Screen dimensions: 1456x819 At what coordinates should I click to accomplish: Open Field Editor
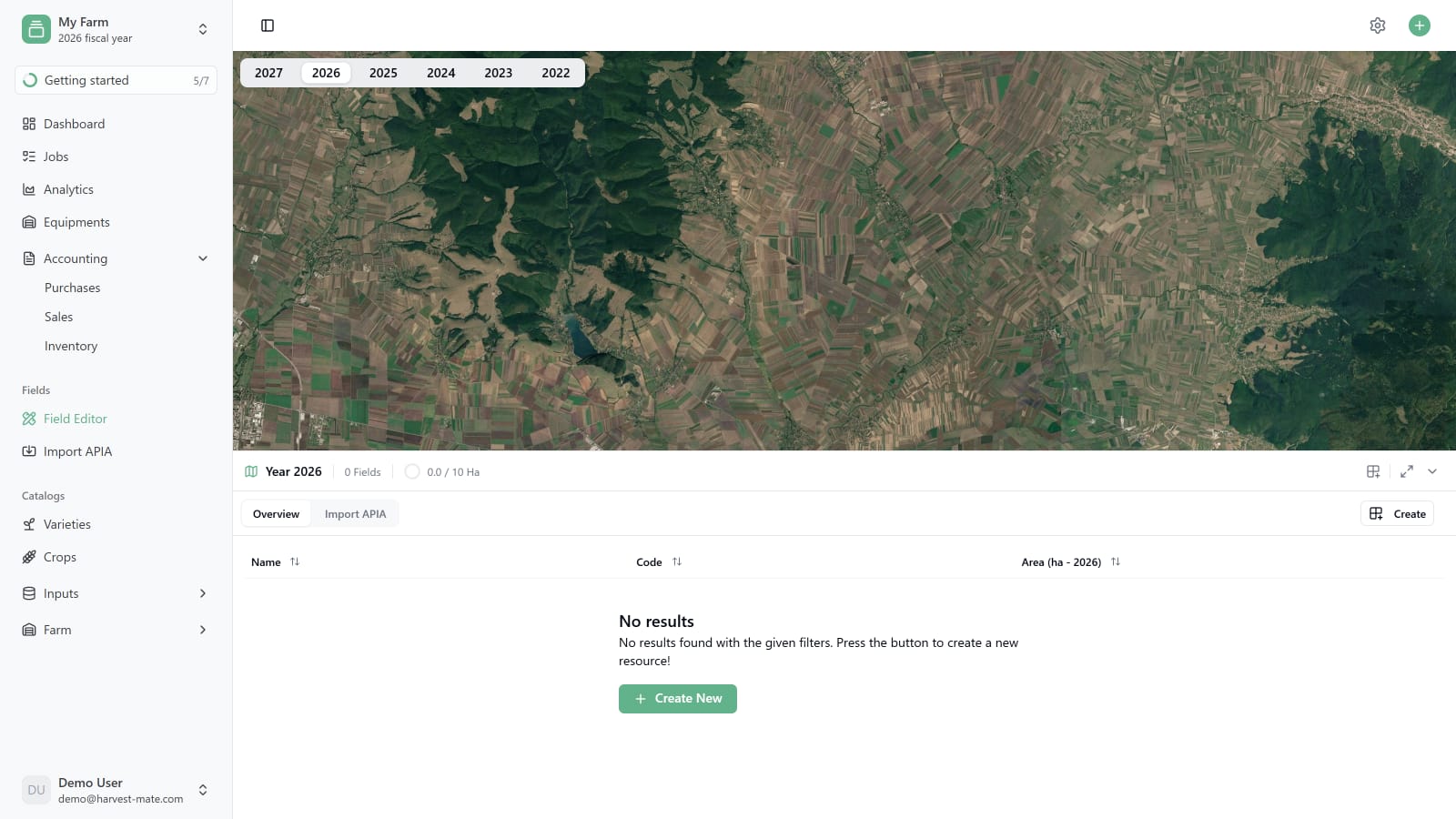click(x=116, y=419)
